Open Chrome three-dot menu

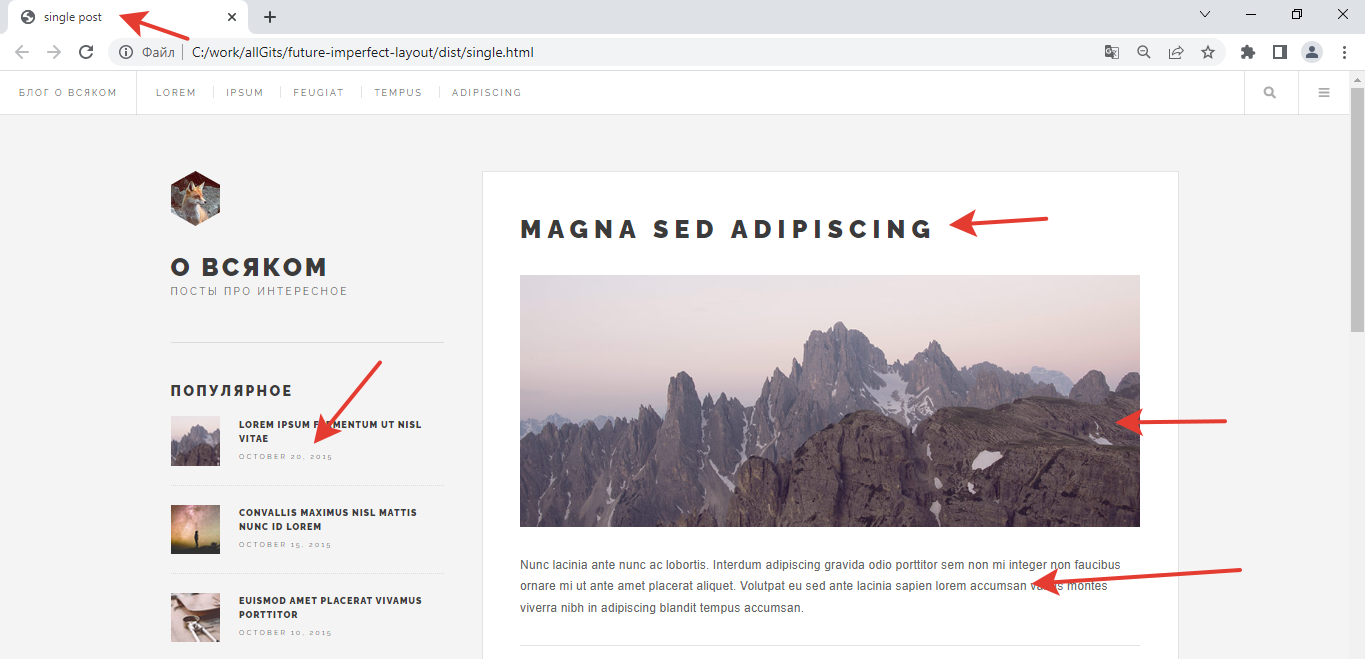(x=1344, y=52)
